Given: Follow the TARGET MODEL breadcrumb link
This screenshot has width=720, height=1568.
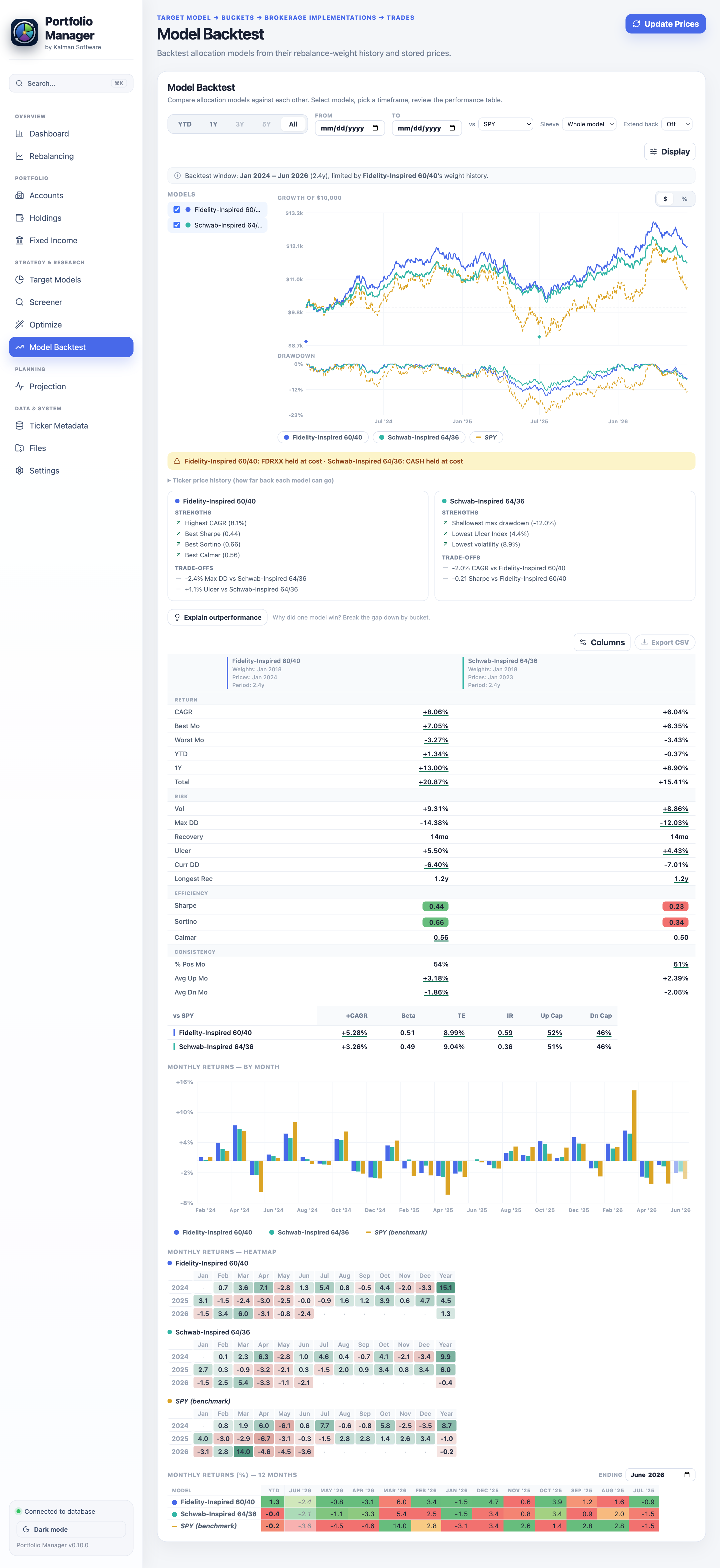Looking at the screenshot, I should [184, 18].
